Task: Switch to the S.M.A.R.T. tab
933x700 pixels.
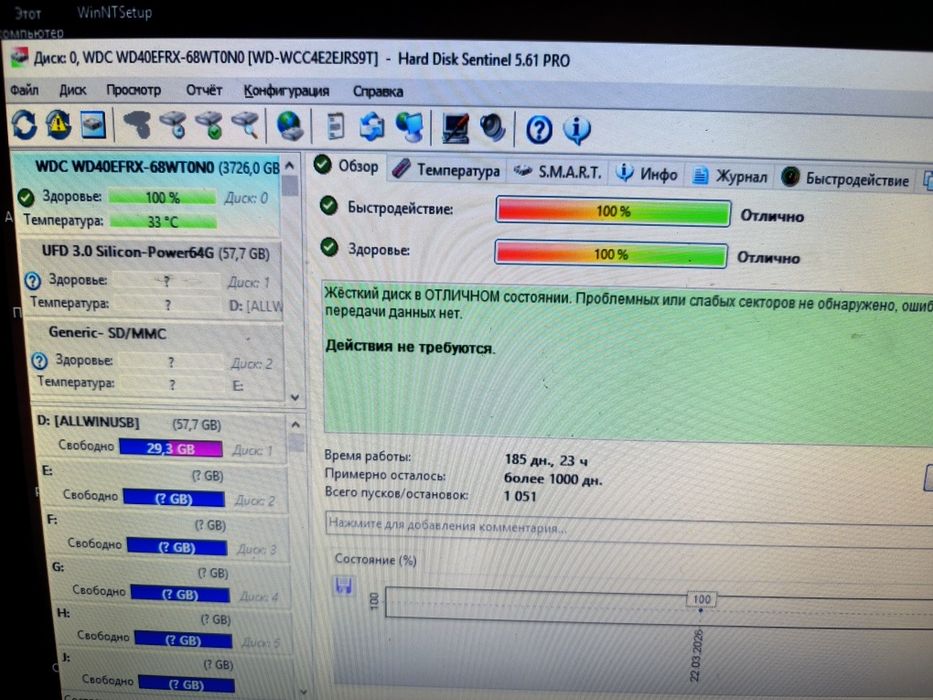Action: pos(557,173)
